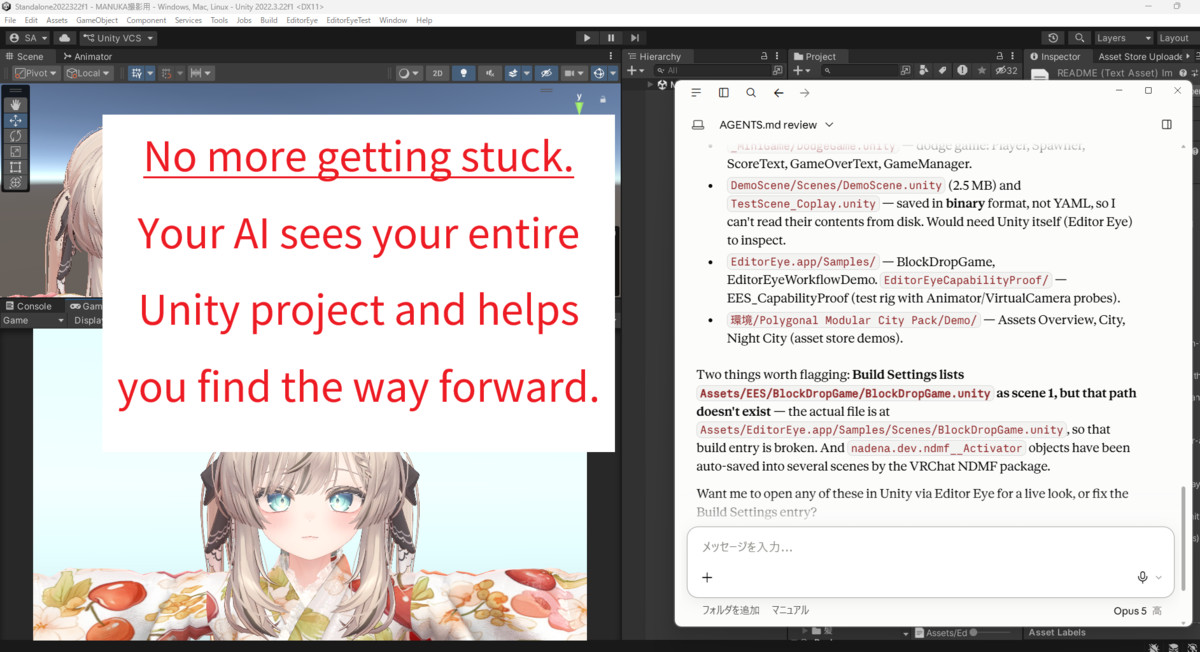
Task: Click the Step frame button in Unity
Action: (x=635, y=38)
